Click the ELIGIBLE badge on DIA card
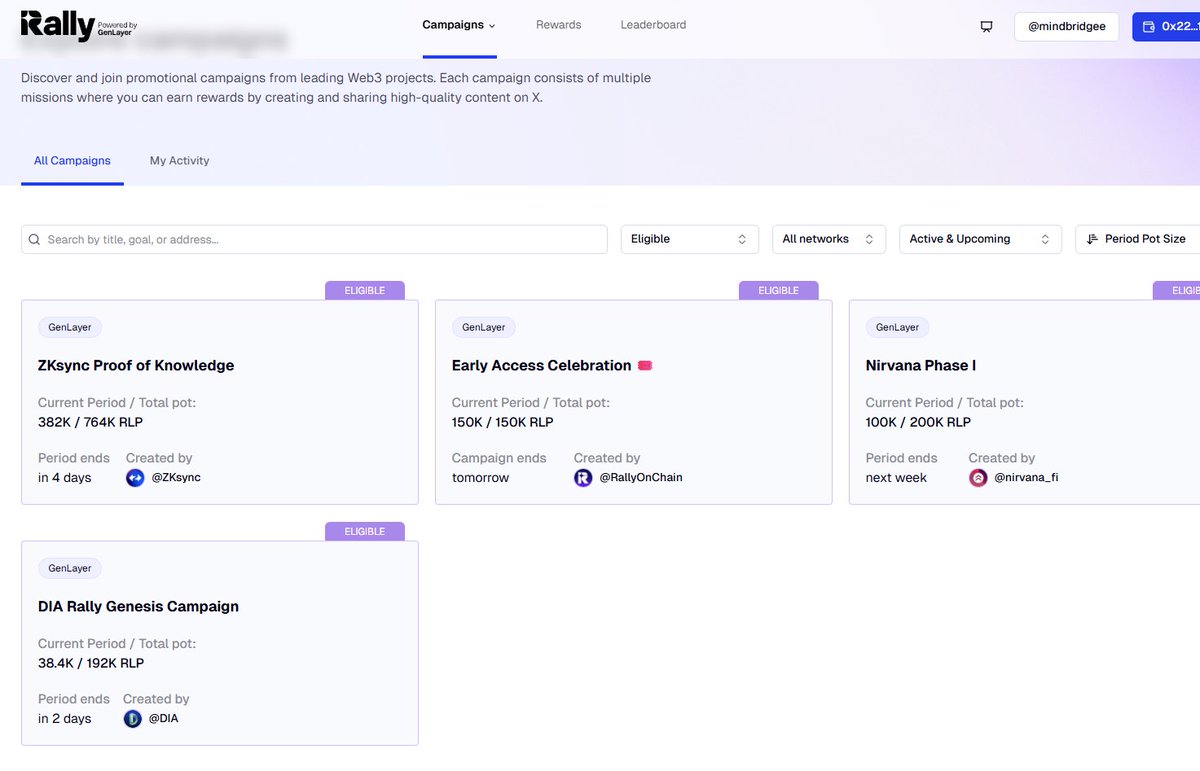The image size is (1200, 771). coord(365,531)
